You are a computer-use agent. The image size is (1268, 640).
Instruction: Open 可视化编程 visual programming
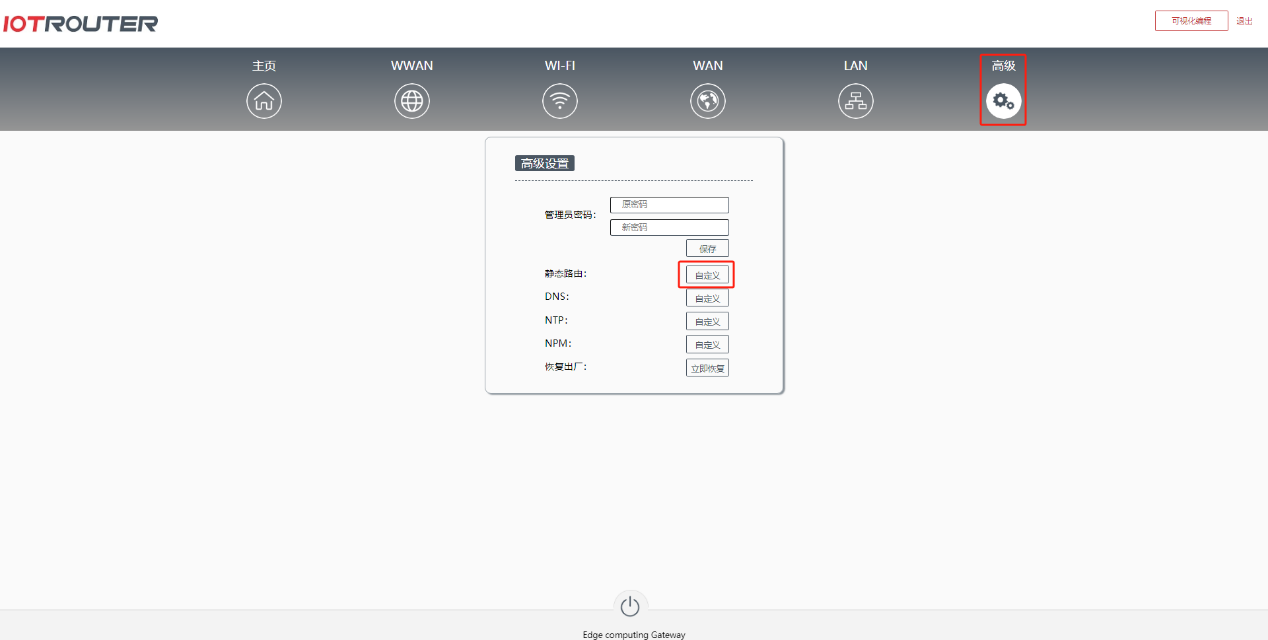point(1191,19)
